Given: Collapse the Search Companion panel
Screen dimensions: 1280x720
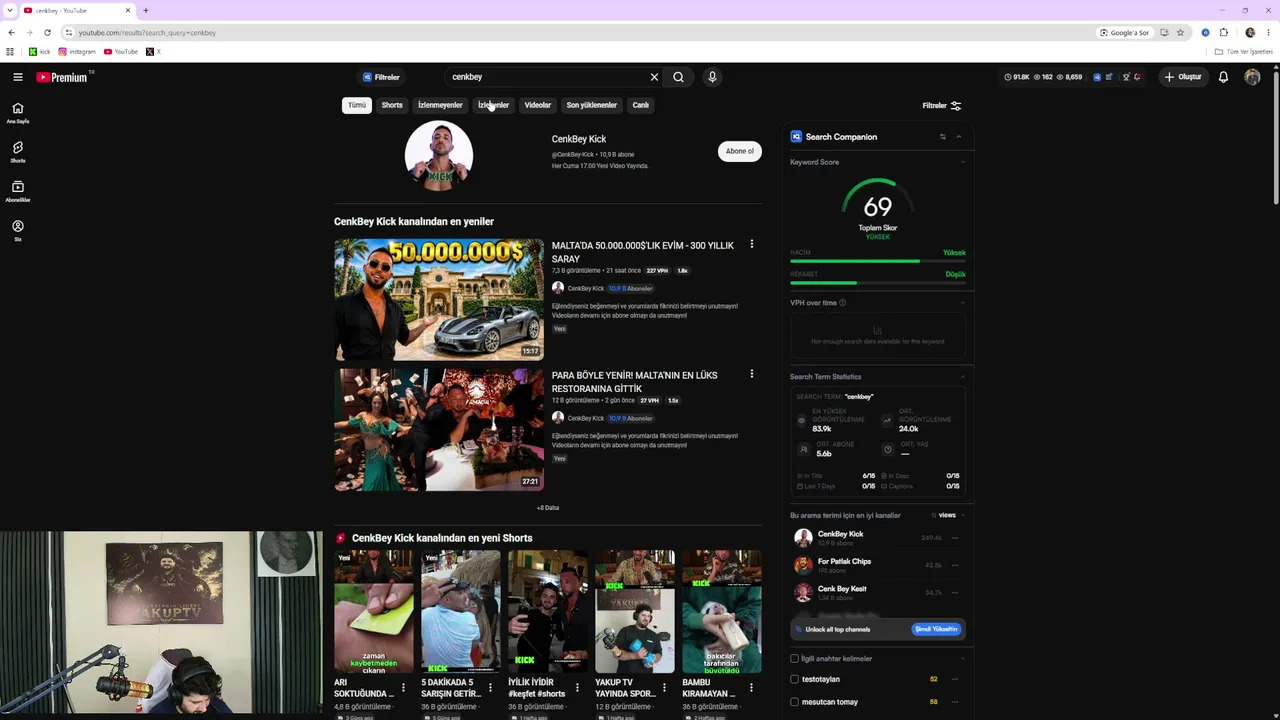Looking at the screenshot, I should pos(959,137).
